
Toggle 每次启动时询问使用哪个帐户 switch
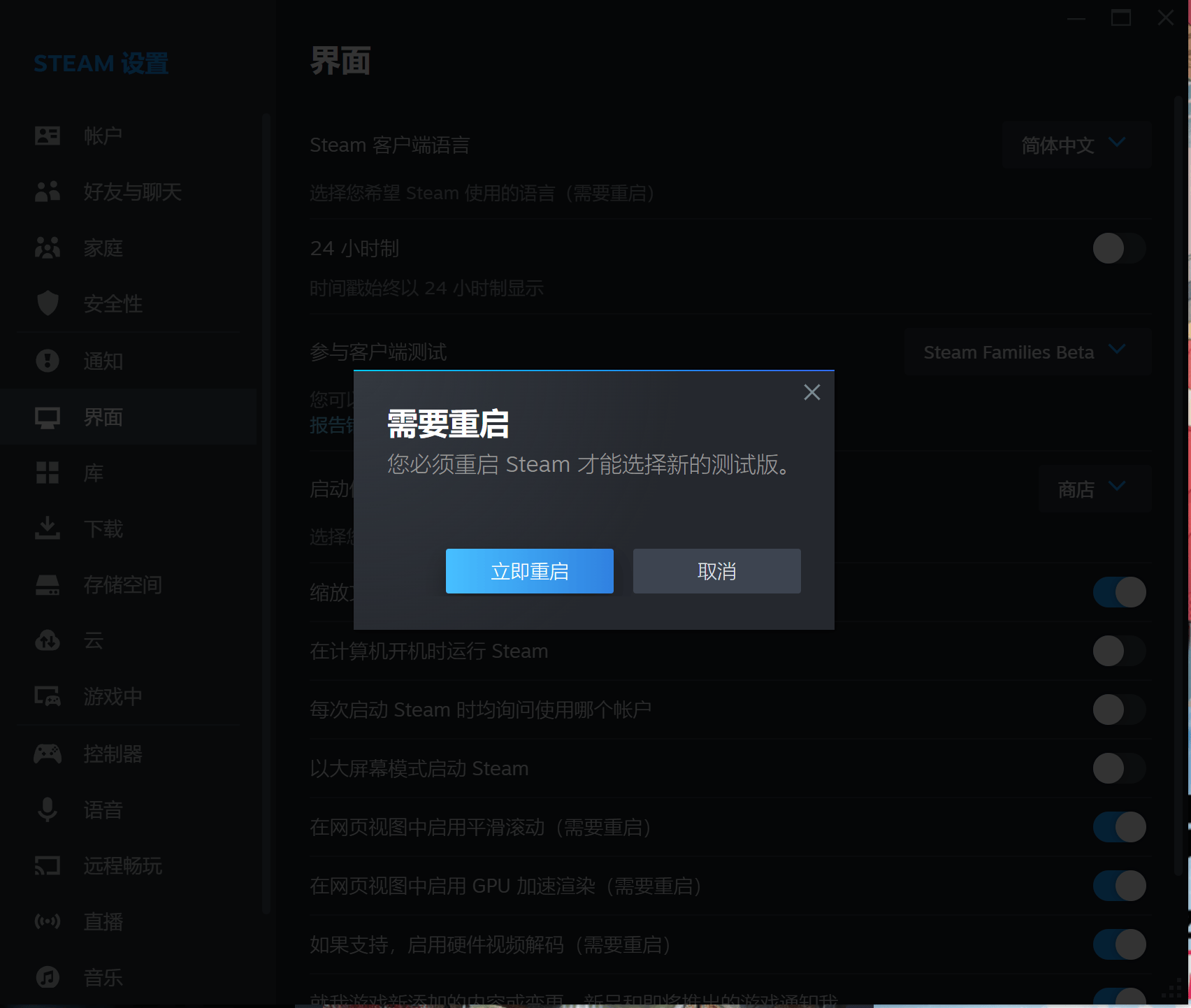pos(1120,710)
